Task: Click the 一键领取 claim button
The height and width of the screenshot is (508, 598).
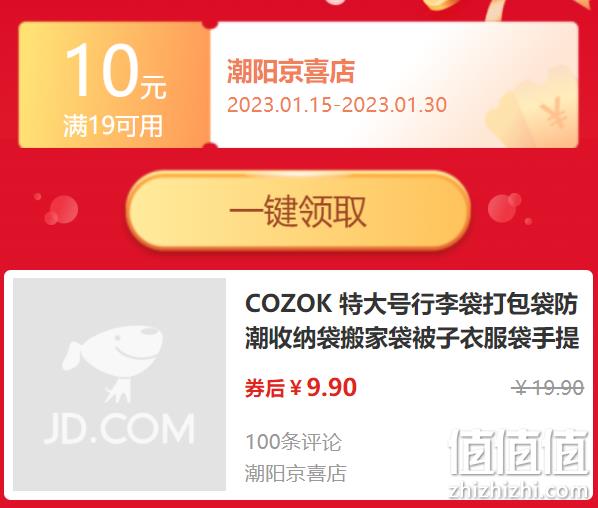Action: tap(298, 211)
